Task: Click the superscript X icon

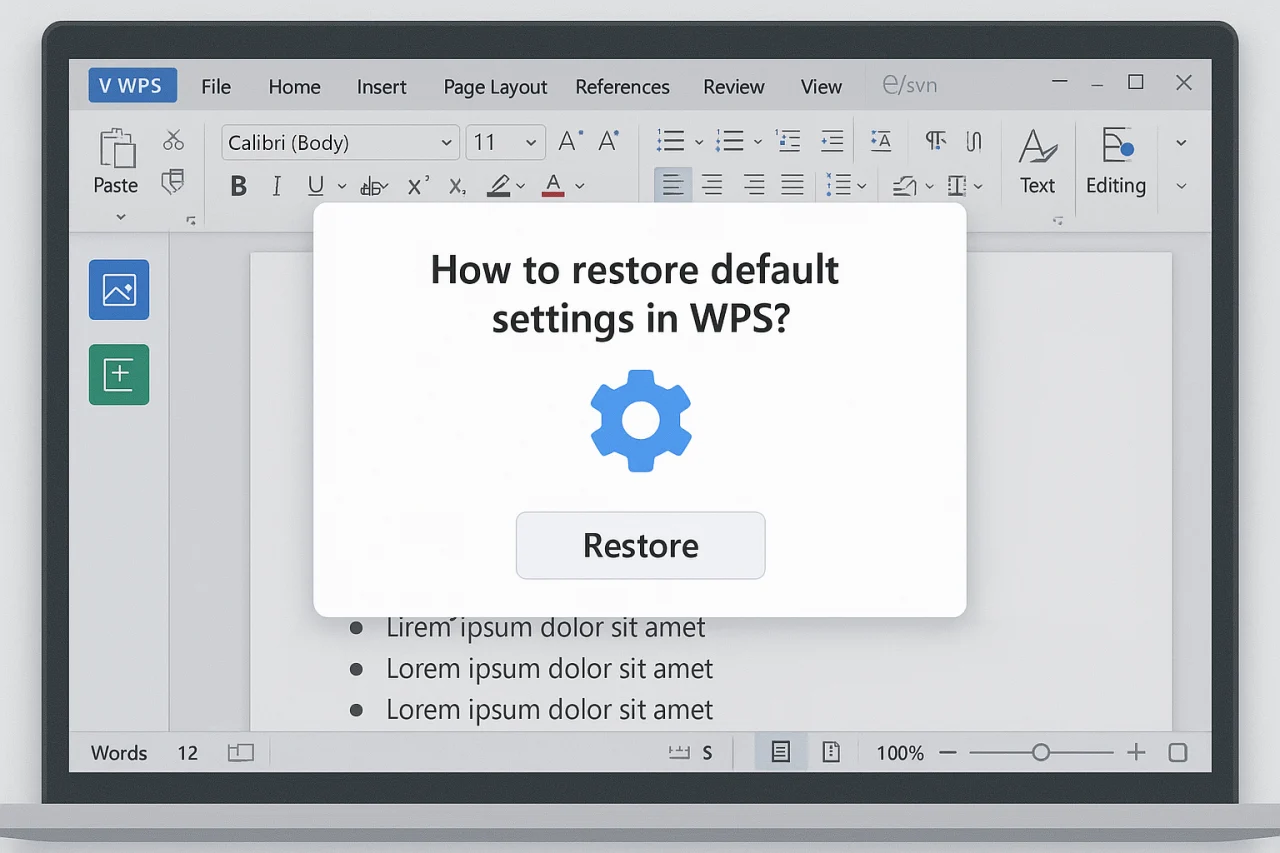Action: coord(418,185)
